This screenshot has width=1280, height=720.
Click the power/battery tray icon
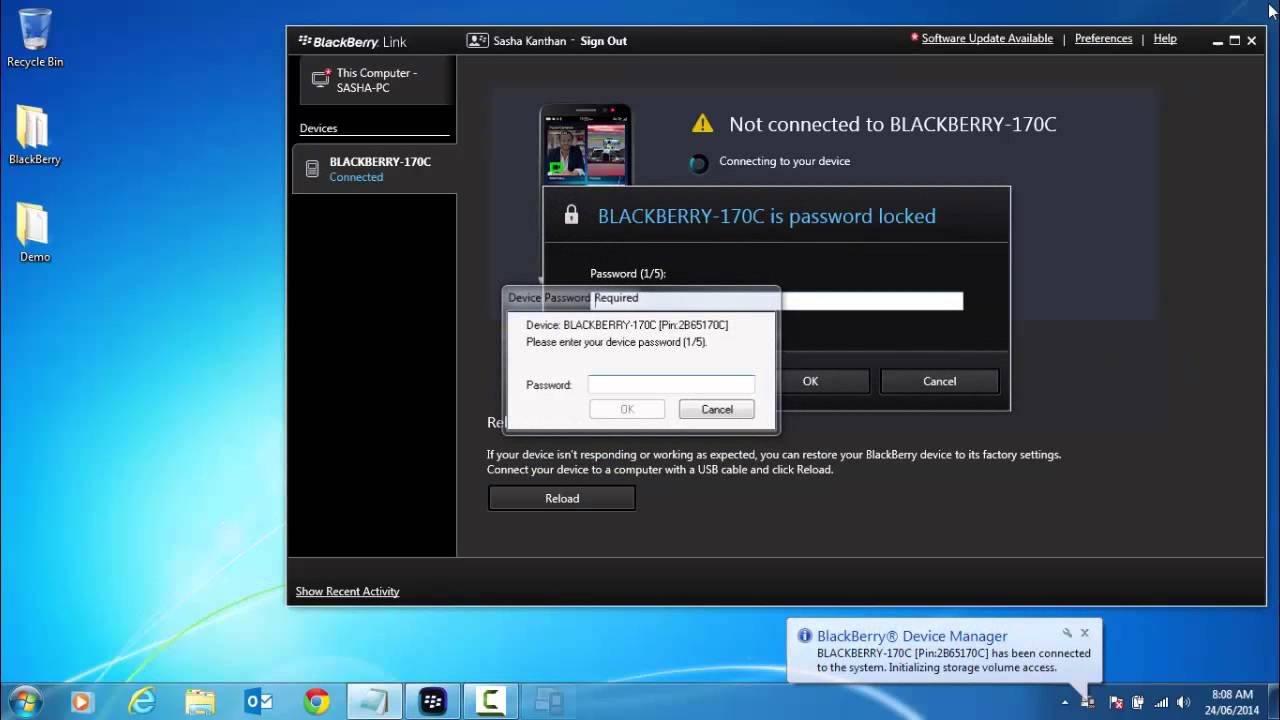1138,702
